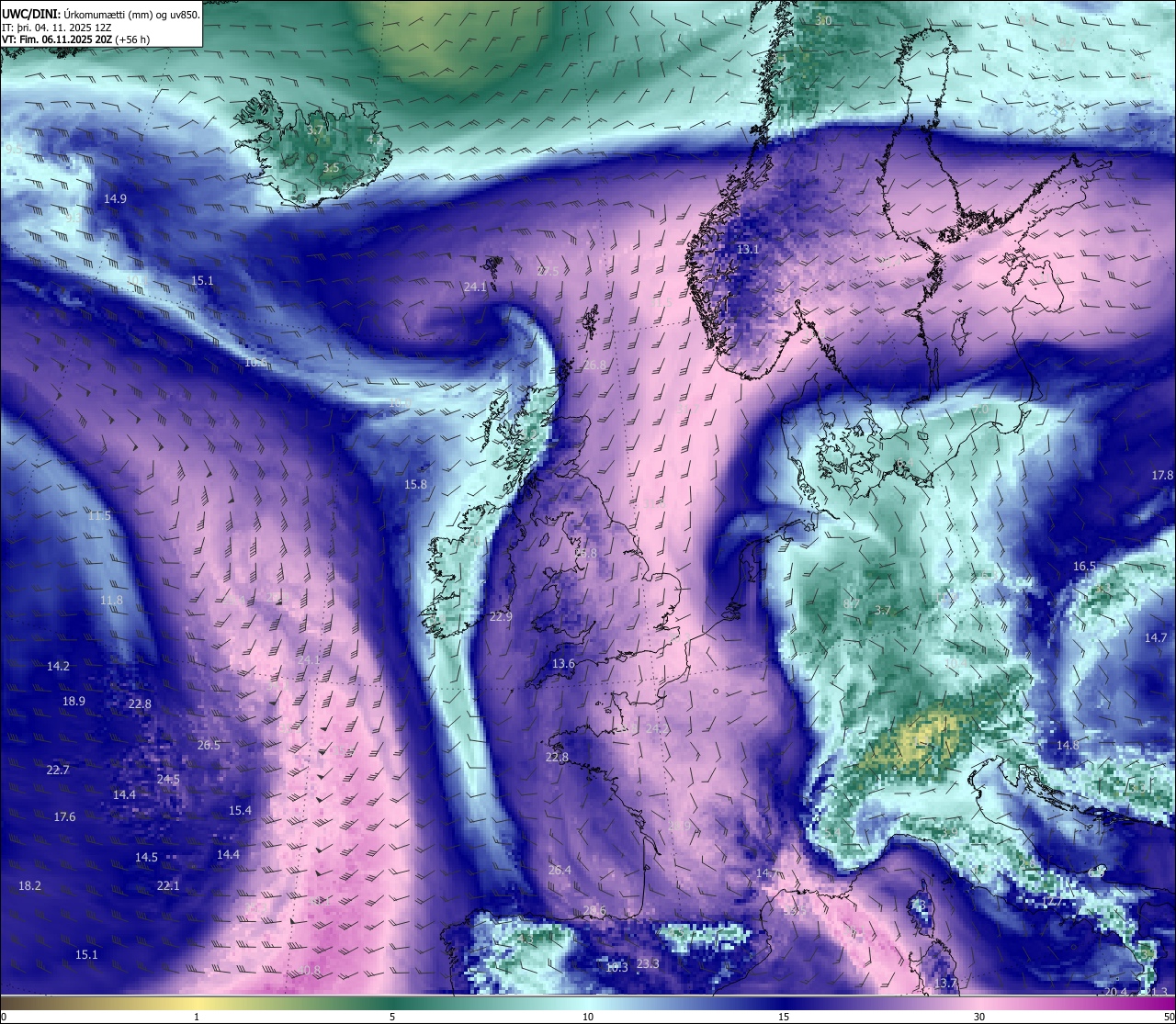Click the 3.5 value label over Iceland

pyautogui.click(x=331, y=168)
